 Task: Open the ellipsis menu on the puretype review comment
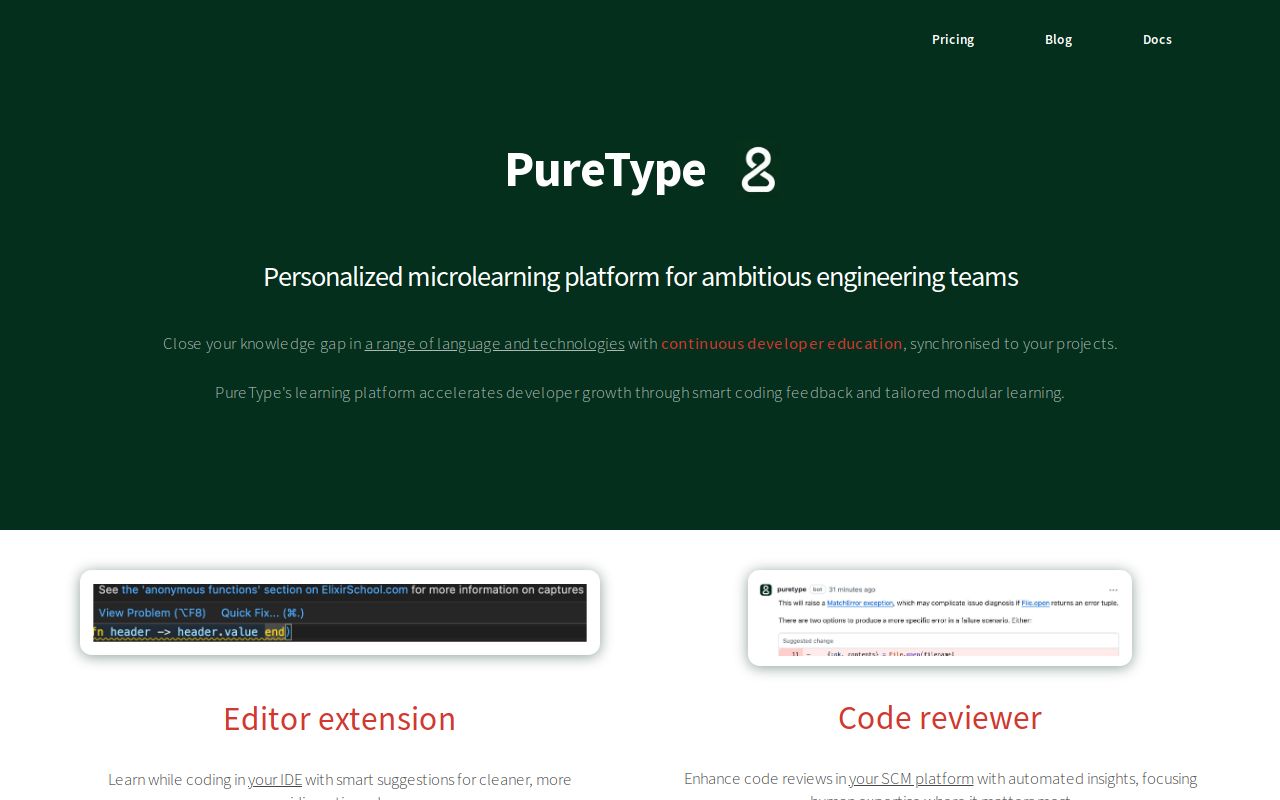1113,590
